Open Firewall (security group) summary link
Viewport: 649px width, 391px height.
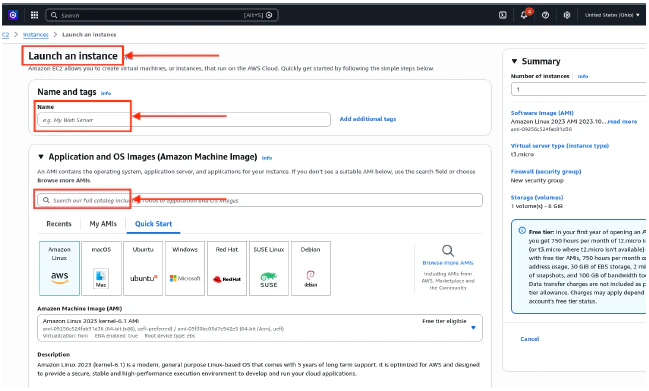pos(546,172)
